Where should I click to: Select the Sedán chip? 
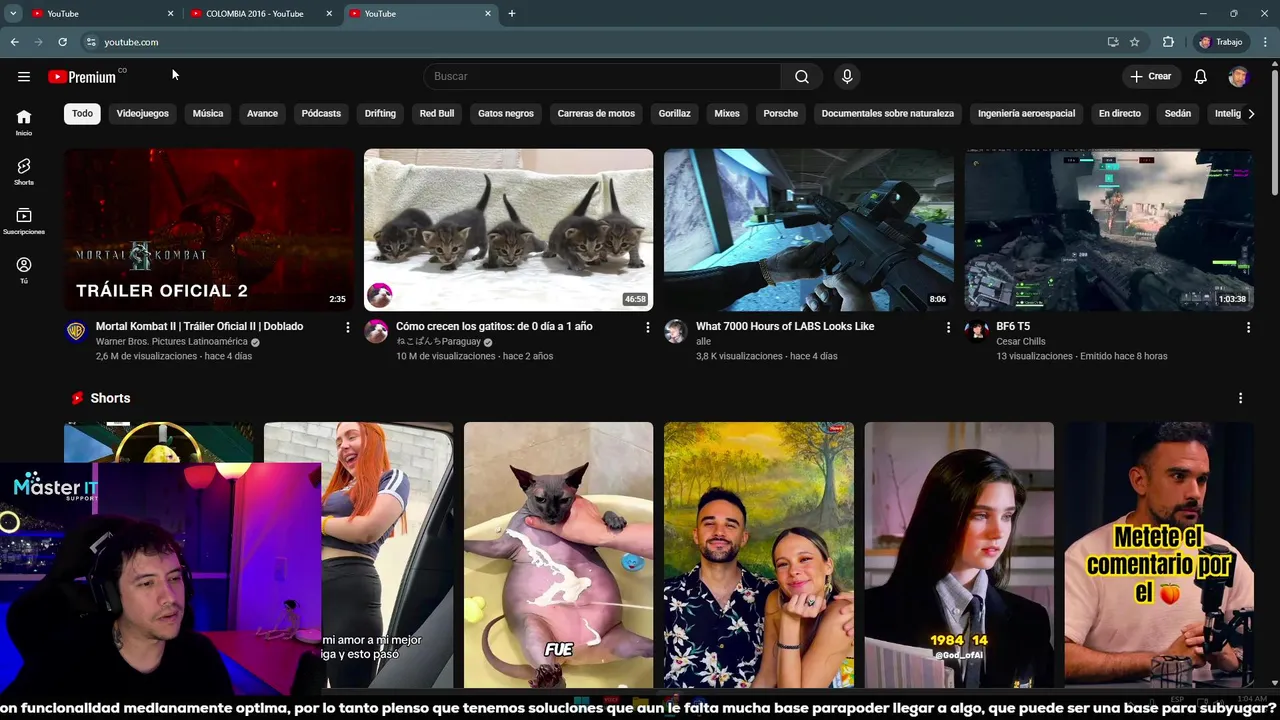pos(1178,113)
